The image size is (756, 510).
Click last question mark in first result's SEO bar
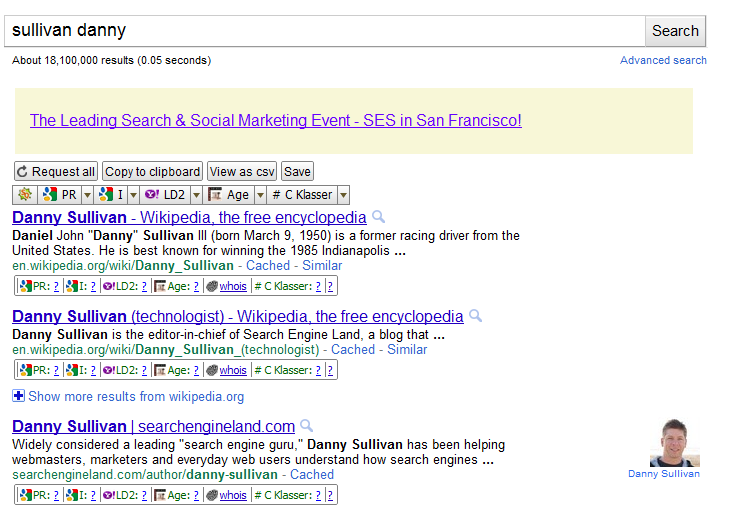click(x=330, y=286)
